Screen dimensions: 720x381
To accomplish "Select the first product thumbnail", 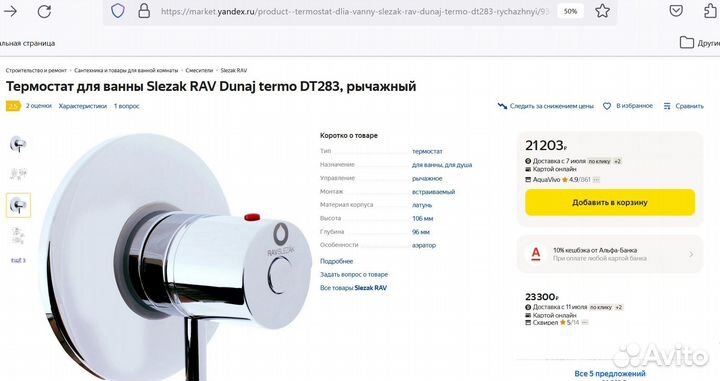I will (18, 144).
